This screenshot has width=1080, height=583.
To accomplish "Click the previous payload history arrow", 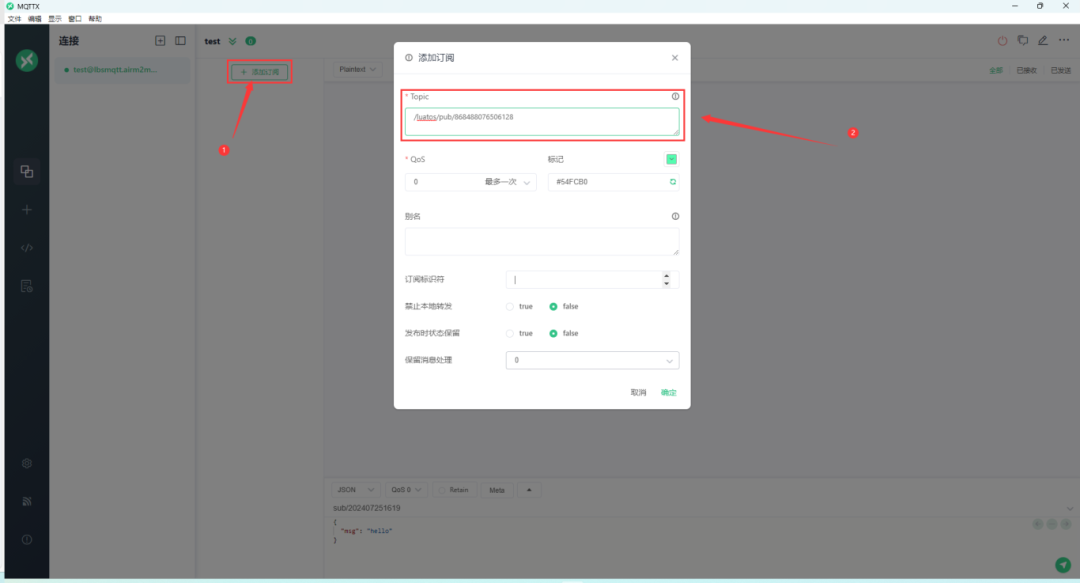I will coord(1037,524).
